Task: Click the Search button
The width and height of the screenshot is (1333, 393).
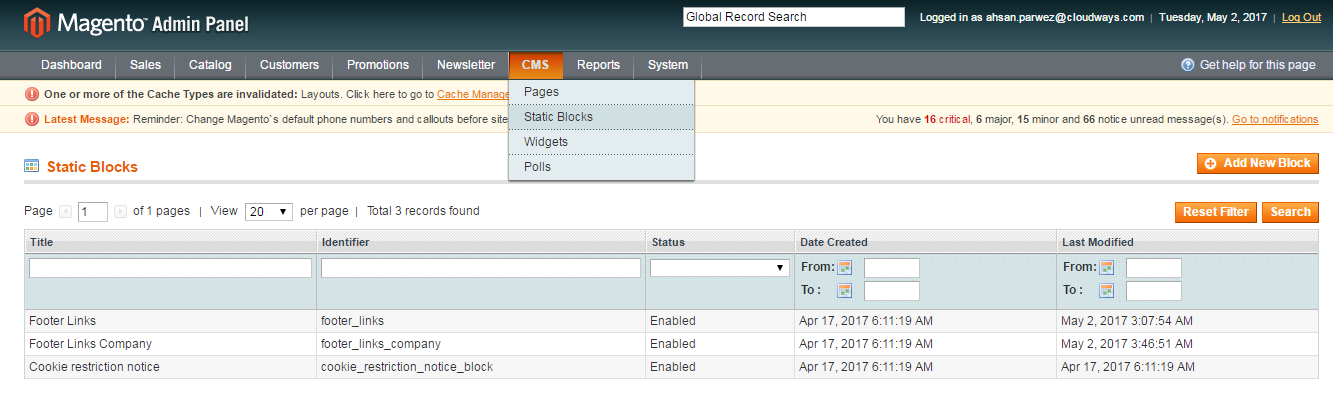Action: tap(1291, 212)
